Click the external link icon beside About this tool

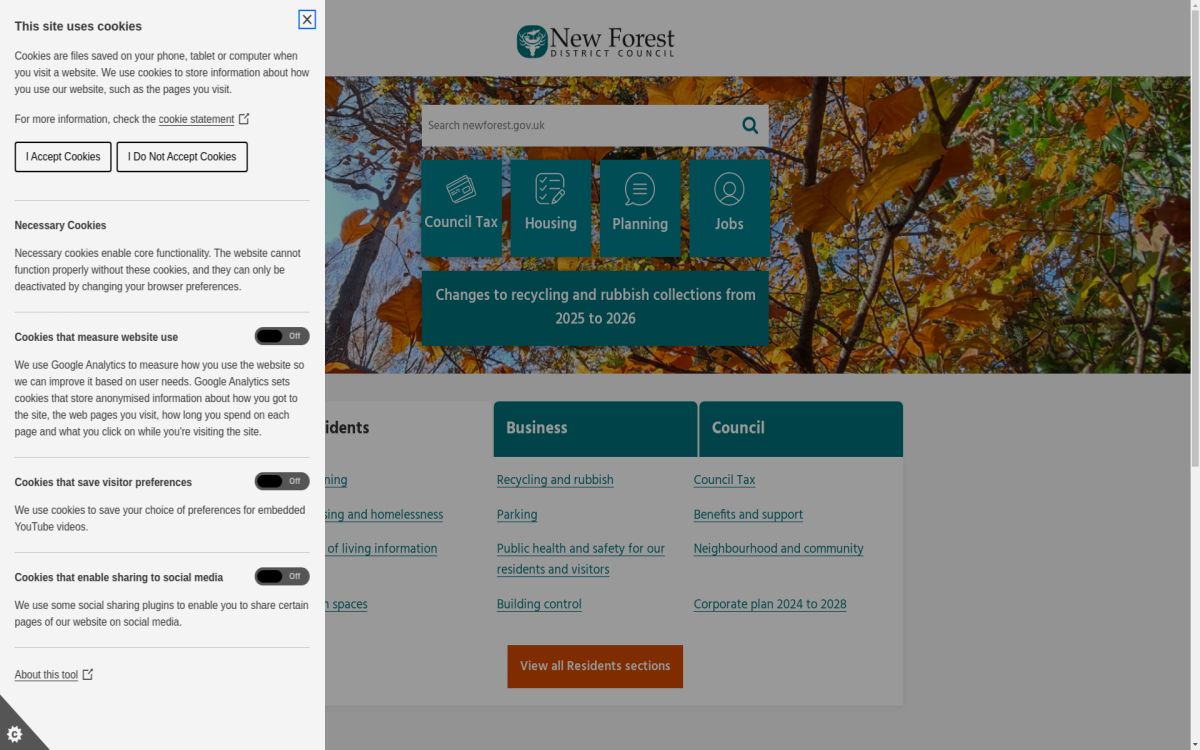[87, 673]
